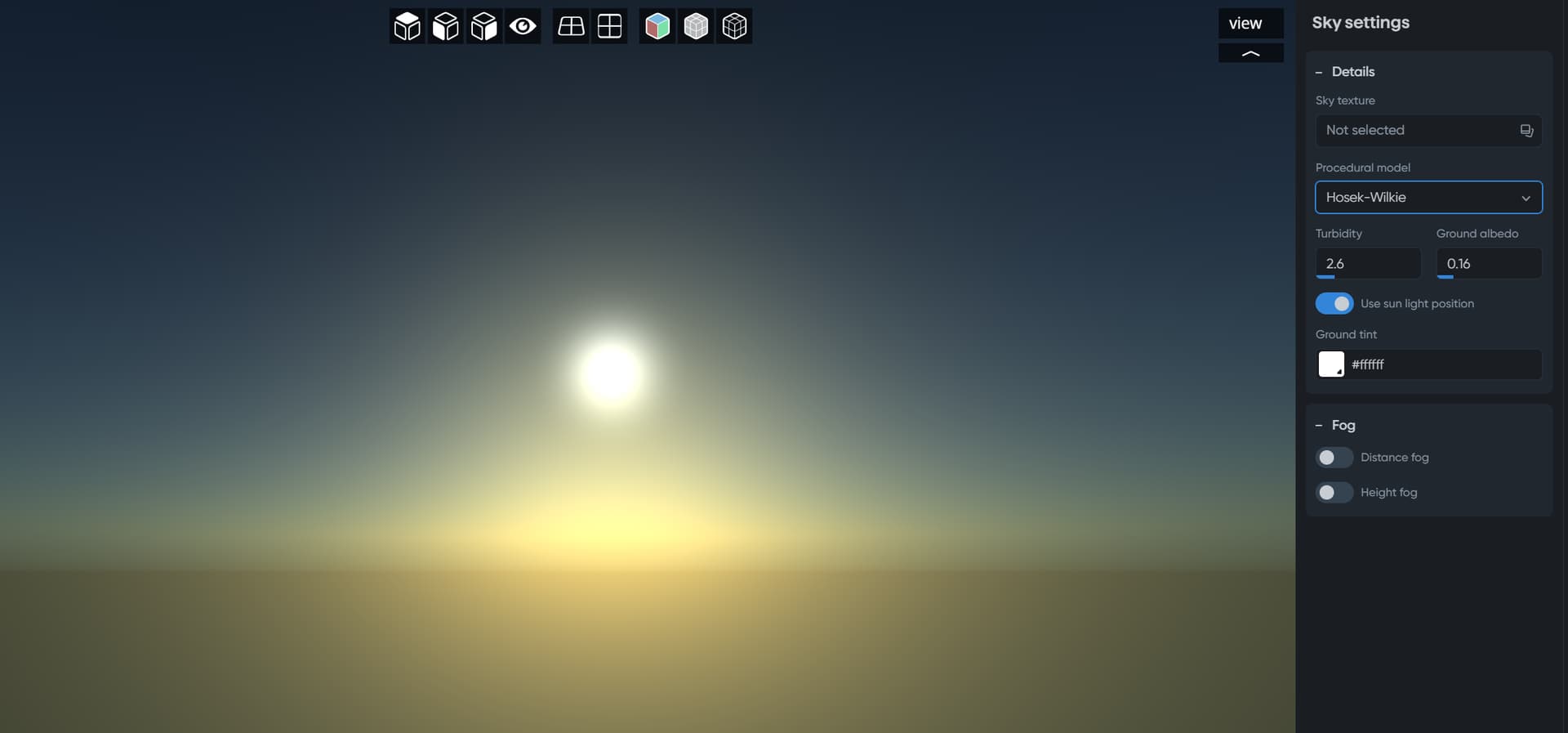This screenshot has width=1568, height=733.
Task: Click the view button
Action: tap(1250, 24)
